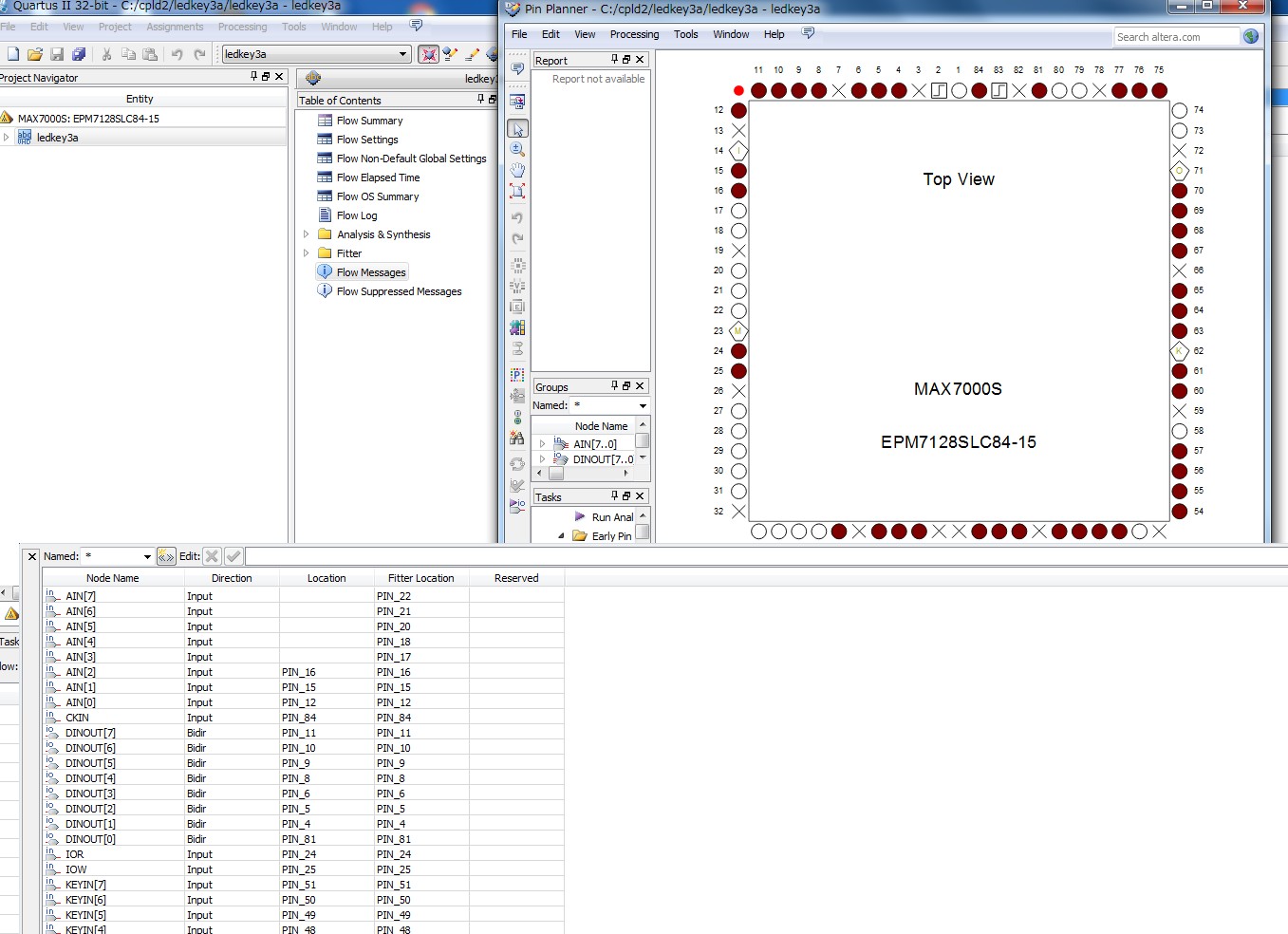Open the Named filter dropdown in pin list

tap(147, 556)
